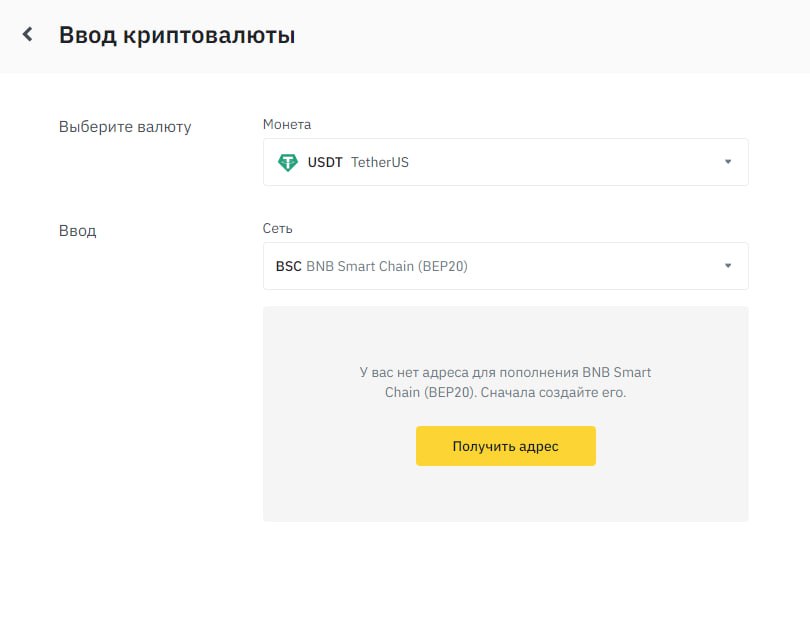810x617 pixels.
Task: Click the Сеть field label
Action: tap(277, 229)
